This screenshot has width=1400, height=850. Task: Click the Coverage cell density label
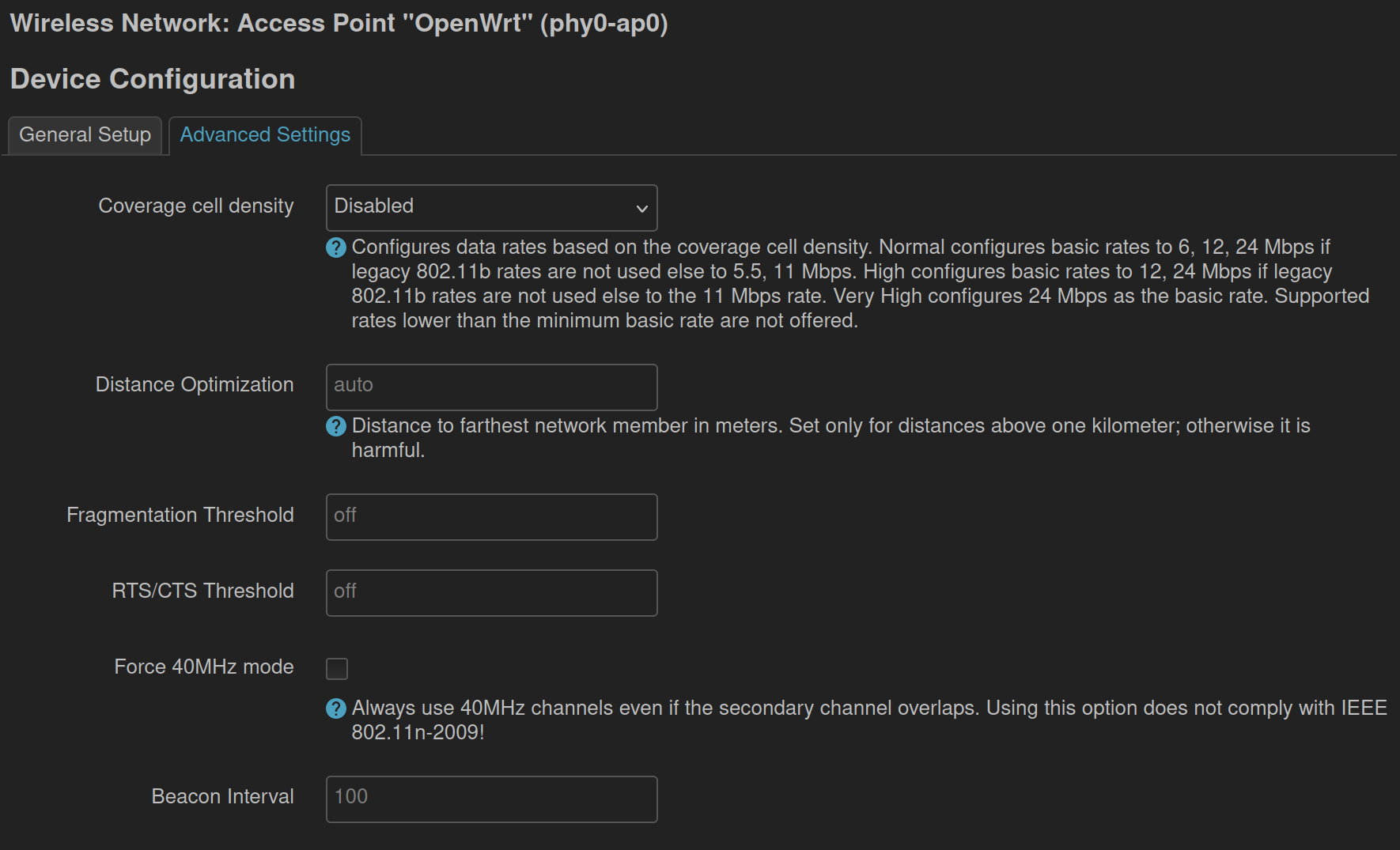(196, 206)
